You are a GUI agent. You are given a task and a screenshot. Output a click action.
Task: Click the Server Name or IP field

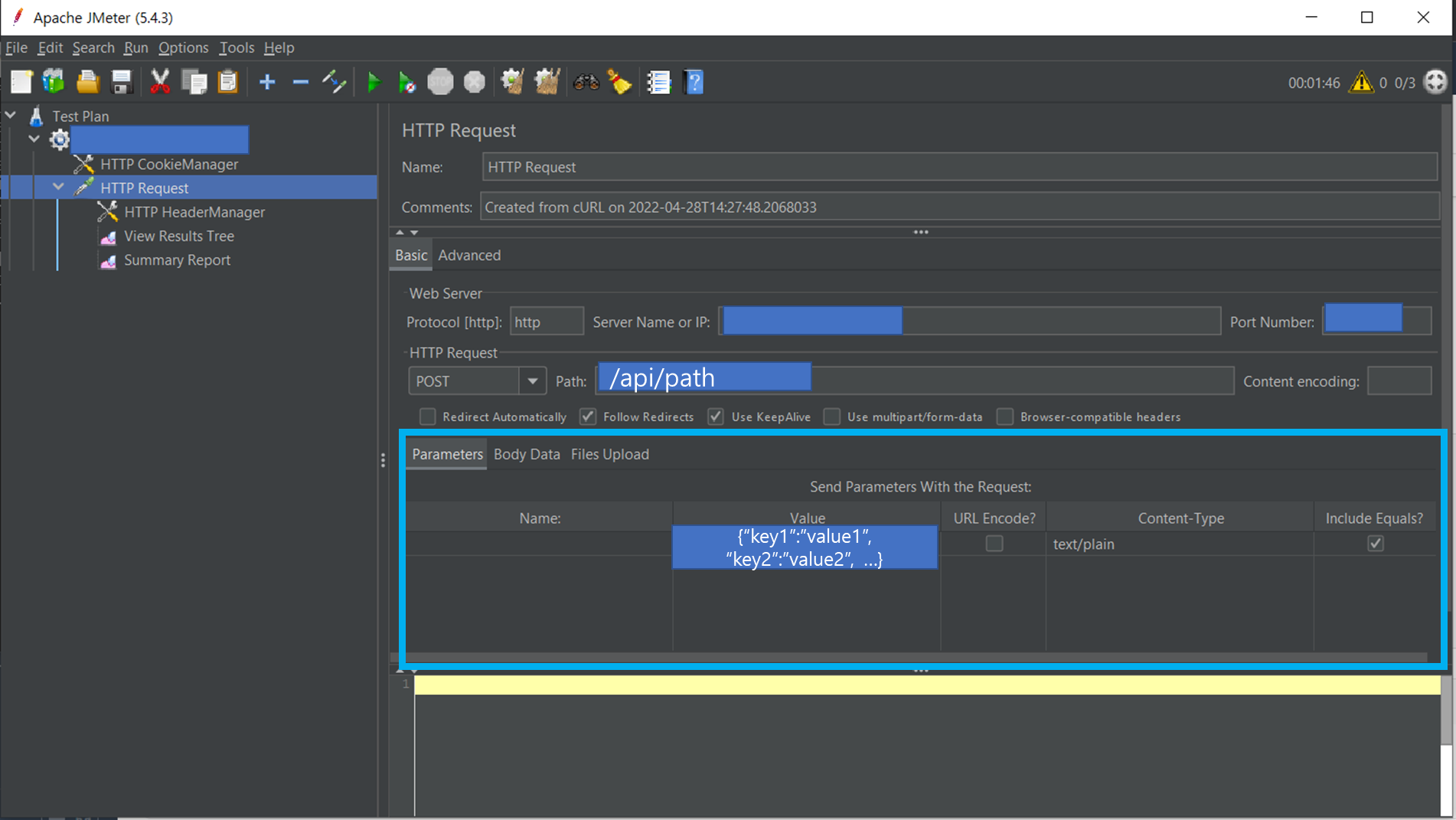969,322
